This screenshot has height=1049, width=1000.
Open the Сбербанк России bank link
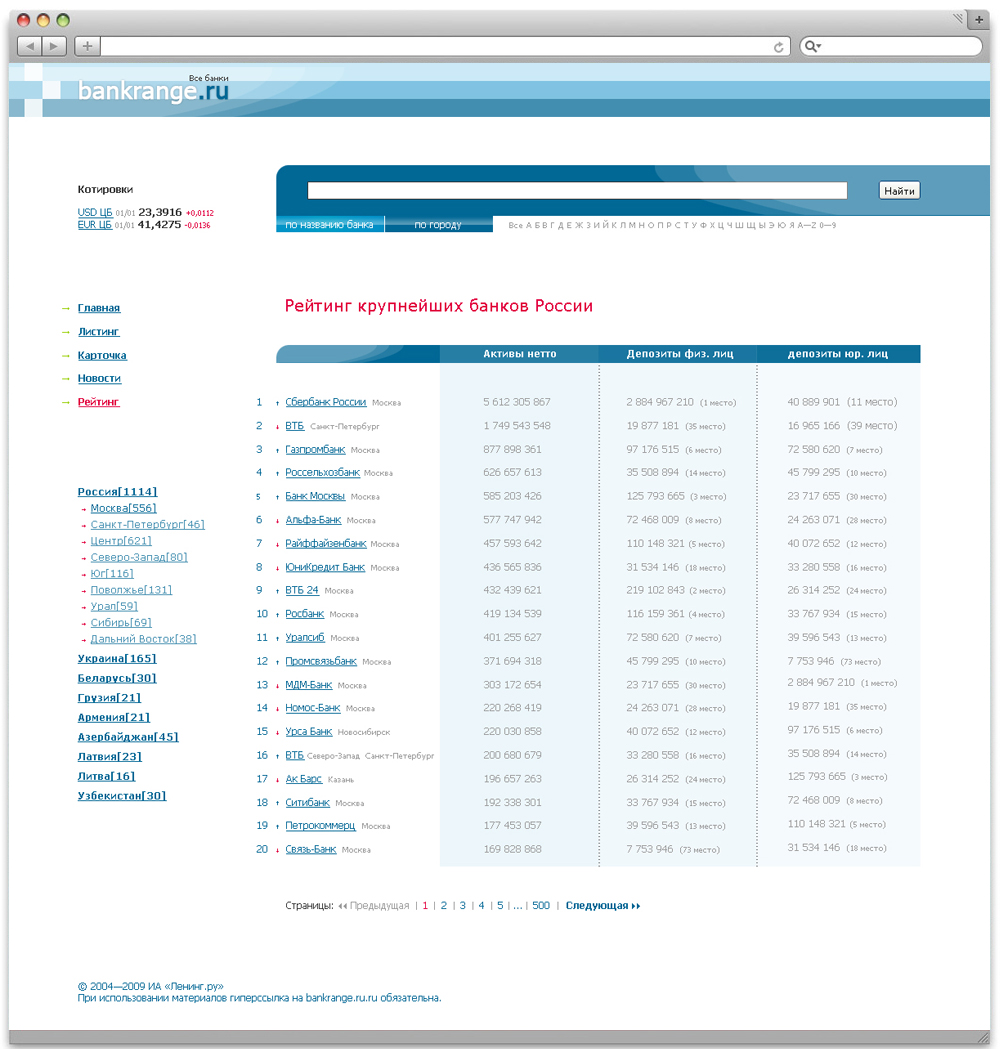point(326,403)
